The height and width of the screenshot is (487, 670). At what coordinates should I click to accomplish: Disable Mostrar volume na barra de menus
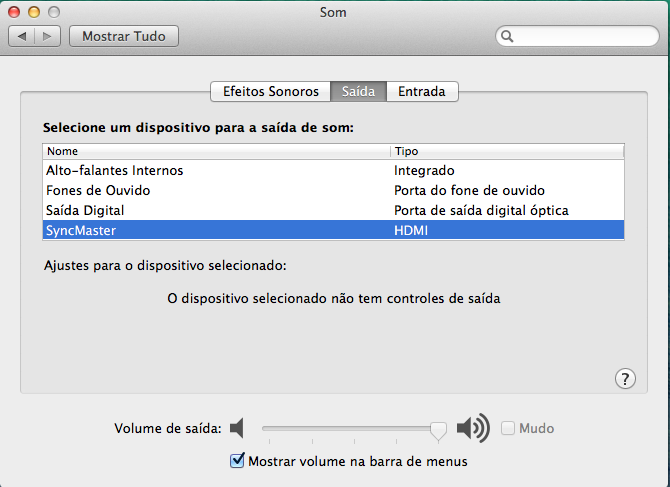(237, 461)
